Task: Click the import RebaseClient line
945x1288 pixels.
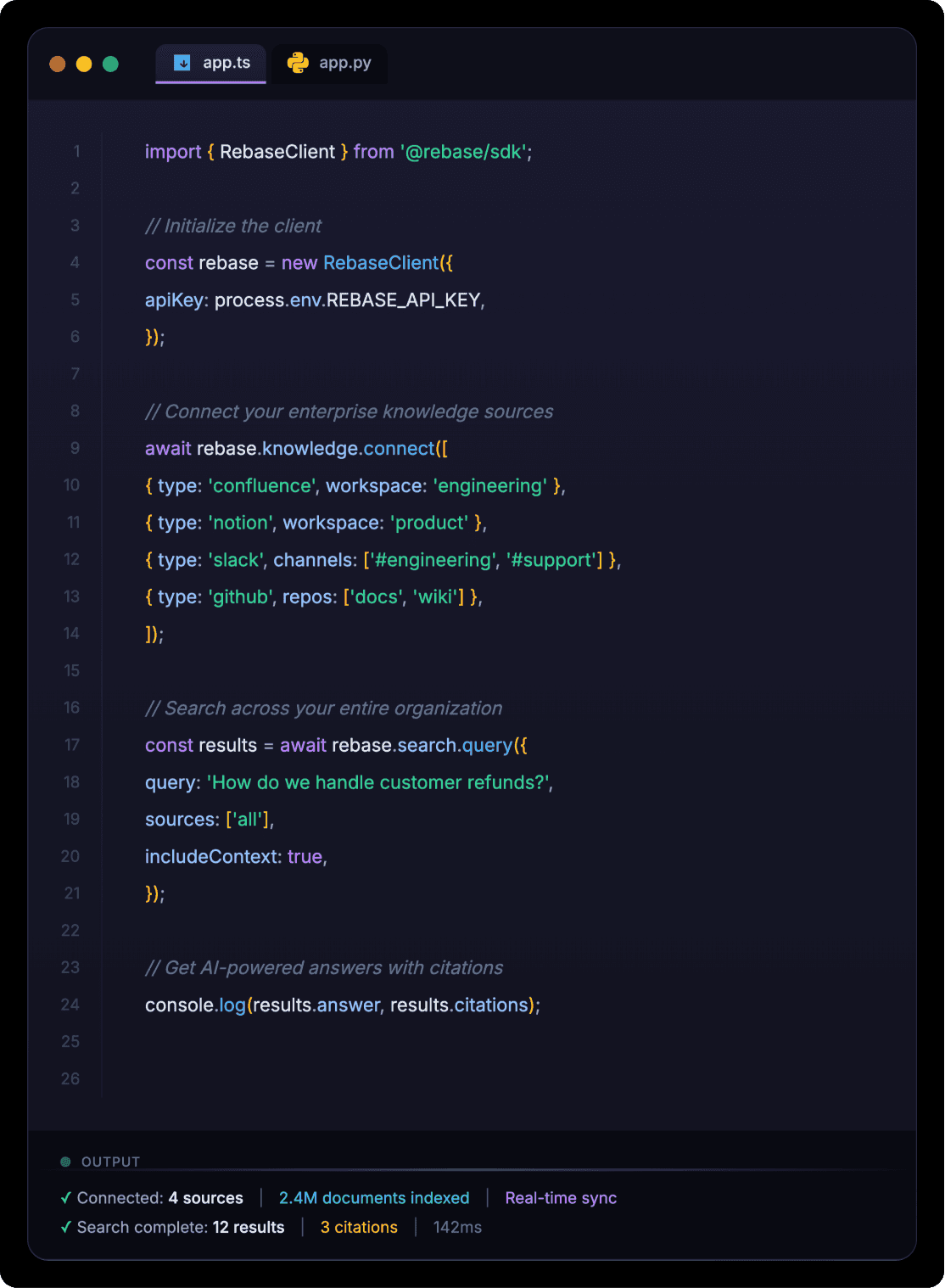Action: tap(338, 152)
